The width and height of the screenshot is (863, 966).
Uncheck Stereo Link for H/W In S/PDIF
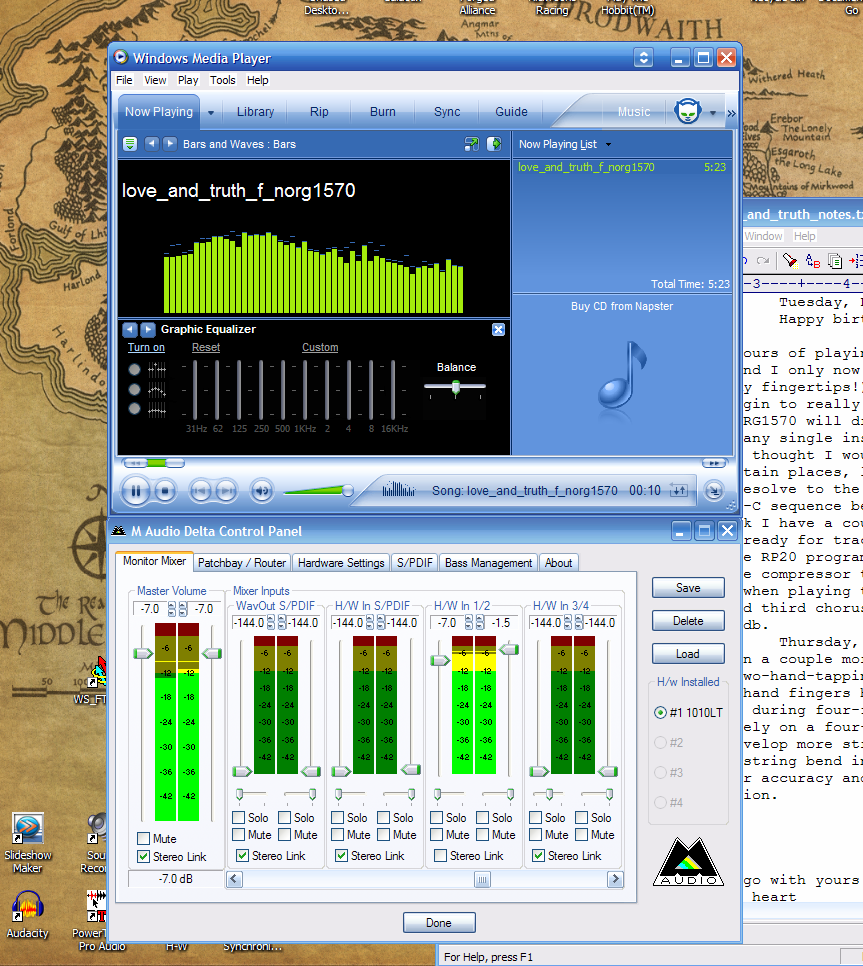[341, 856]
